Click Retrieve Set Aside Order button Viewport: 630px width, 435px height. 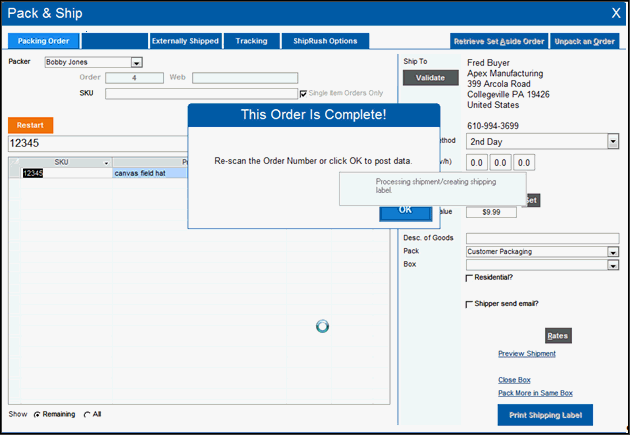click(x=498, y=41)
